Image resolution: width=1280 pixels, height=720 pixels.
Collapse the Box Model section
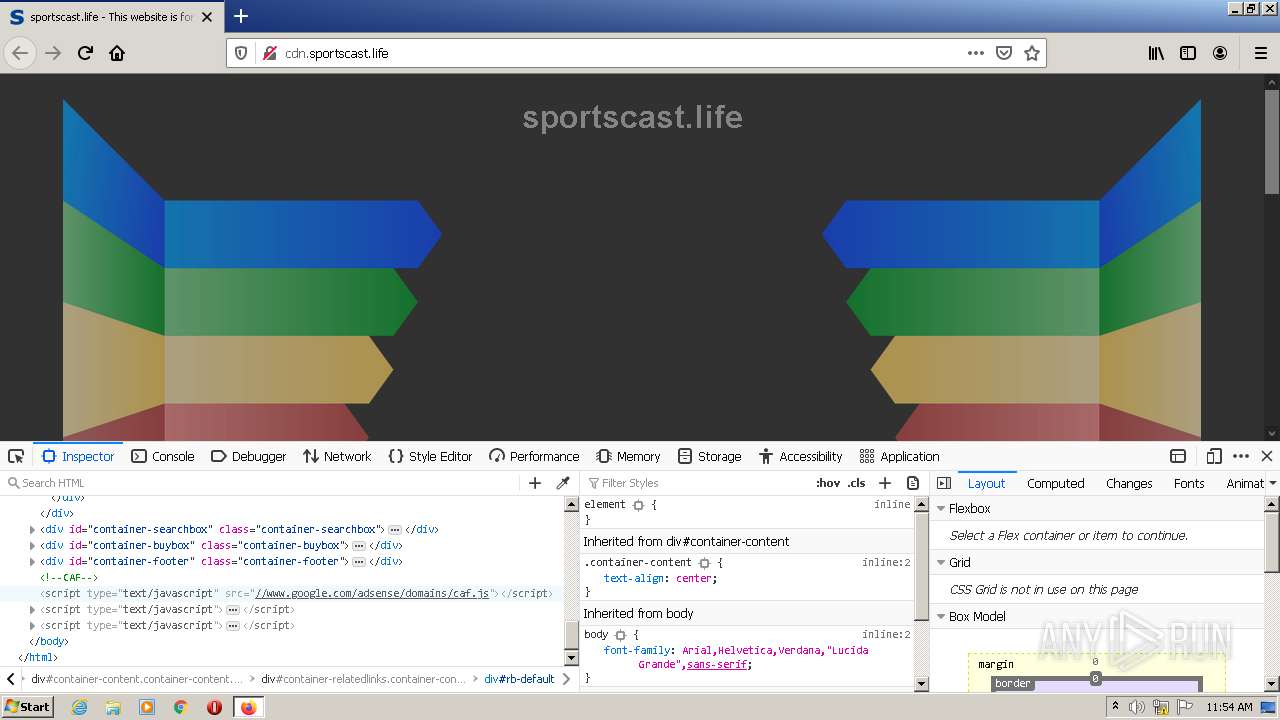pyautogui.click(x=941, y=616)
